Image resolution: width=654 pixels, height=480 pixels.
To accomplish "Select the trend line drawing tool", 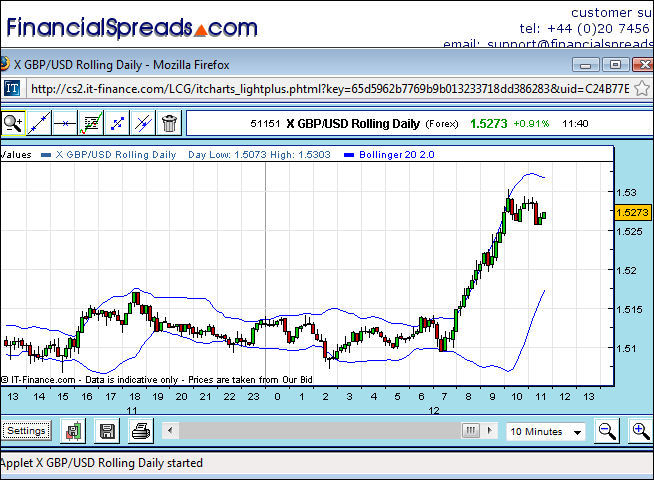I will tap(39, 123).
